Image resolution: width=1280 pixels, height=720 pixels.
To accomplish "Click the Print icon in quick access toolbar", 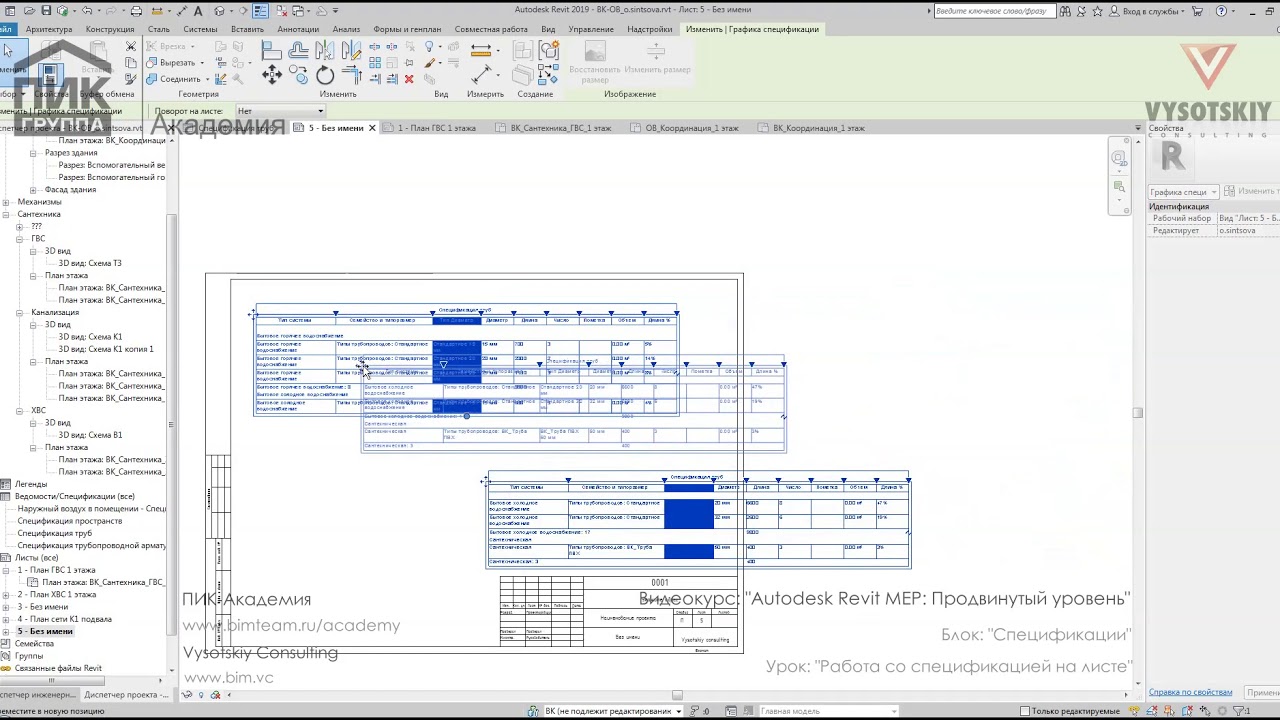I will [136, 11].
